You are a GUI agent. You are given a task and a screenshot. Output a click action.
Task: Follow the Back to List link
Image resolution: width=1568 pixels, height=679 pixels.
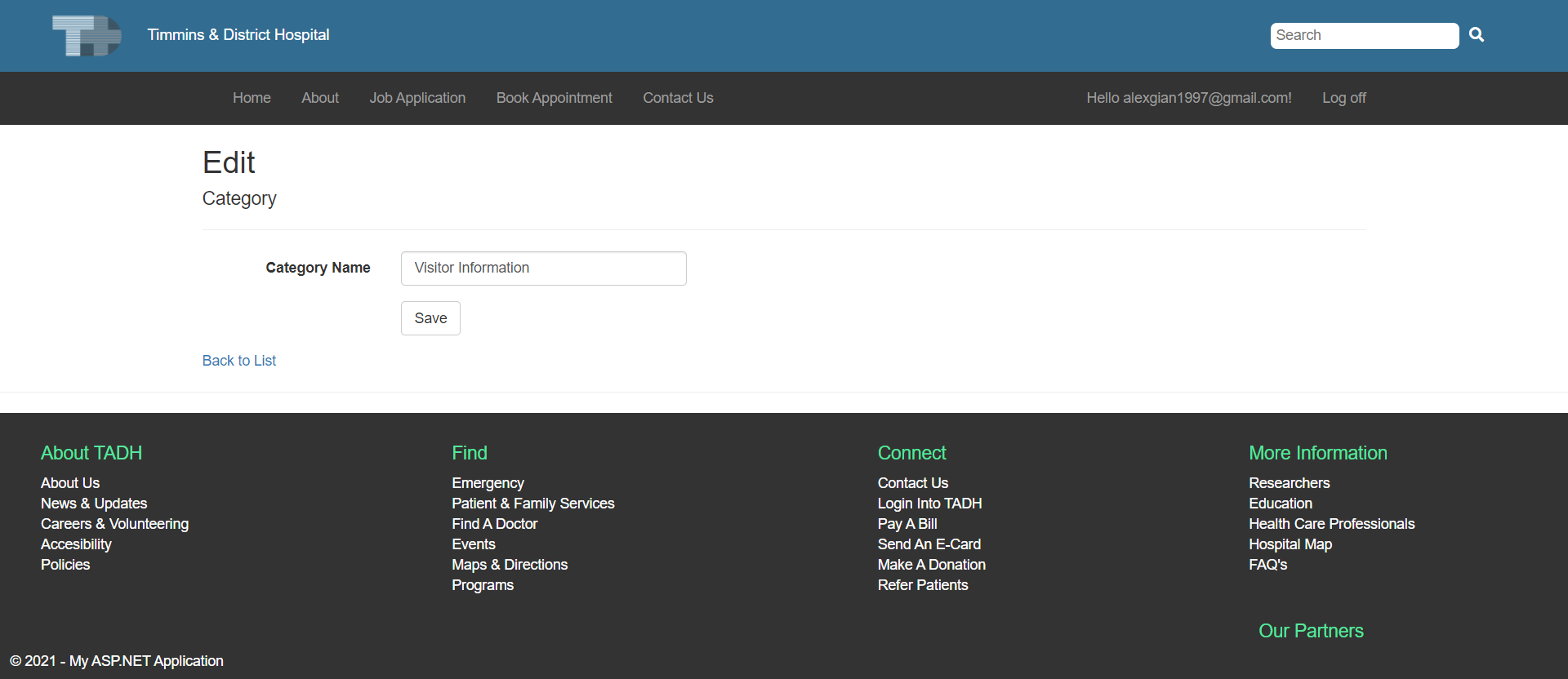pyautogui.click(x=239, y=361)
